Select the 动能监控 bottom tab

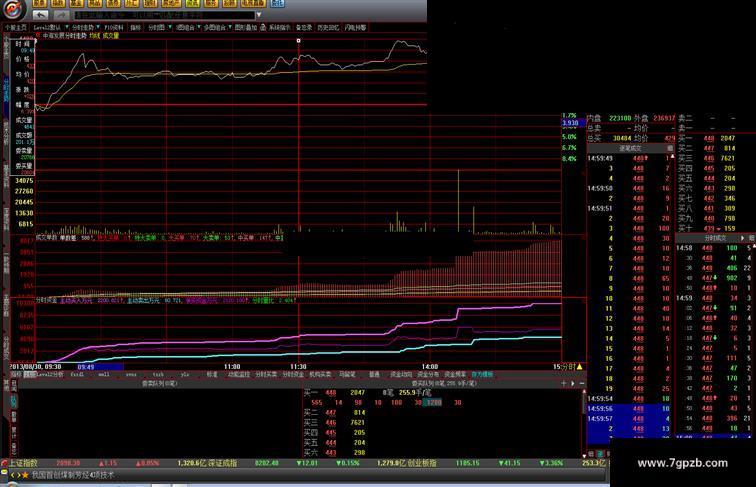(x=239, y=374)
